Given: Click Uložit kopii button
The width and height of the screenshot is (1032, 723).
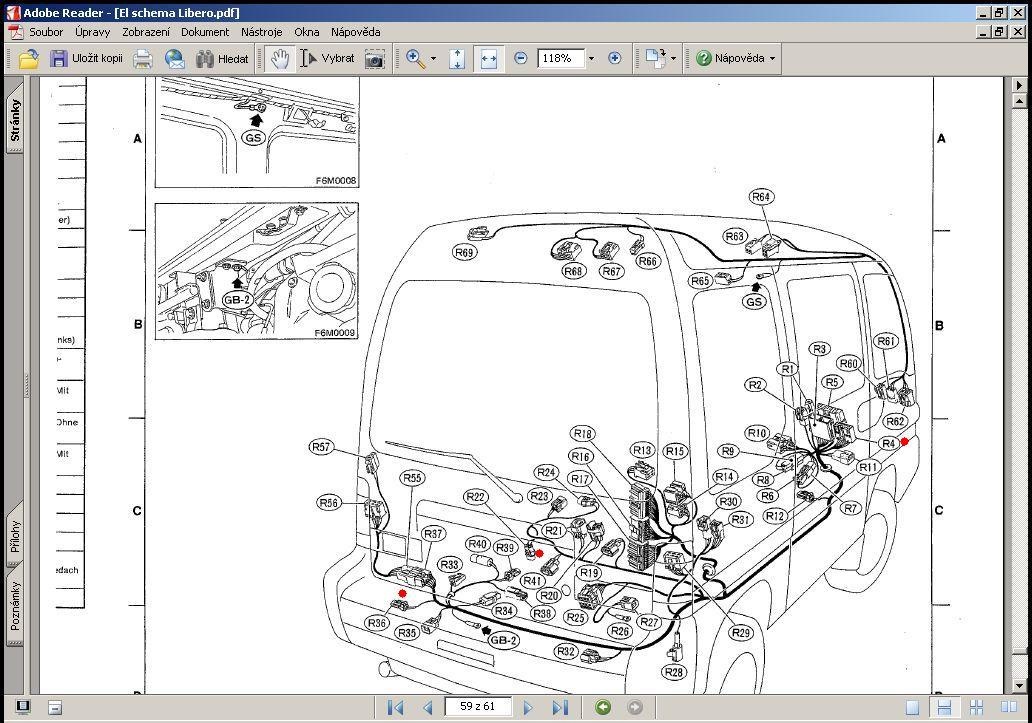Looking at the screenshot, I should (x=87, y=59).
